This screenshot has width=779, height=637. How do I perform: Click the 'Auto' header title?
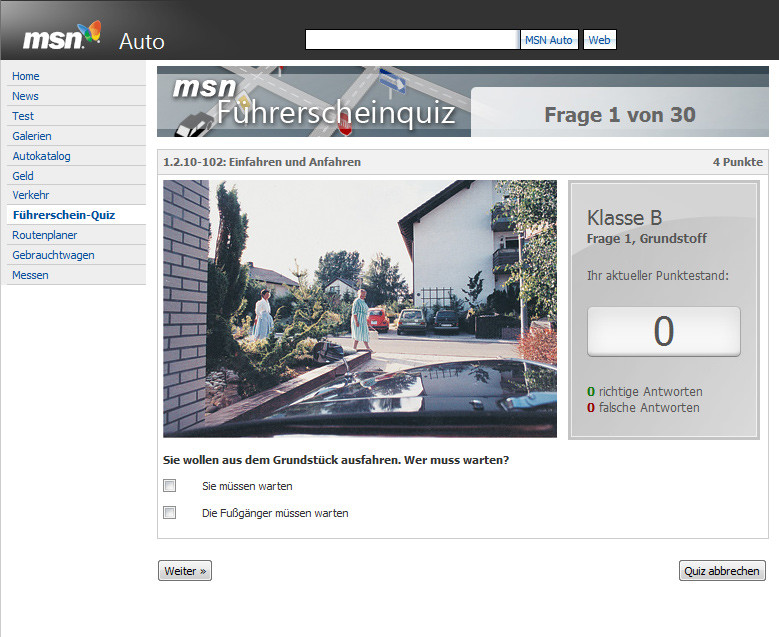(142, 42)
